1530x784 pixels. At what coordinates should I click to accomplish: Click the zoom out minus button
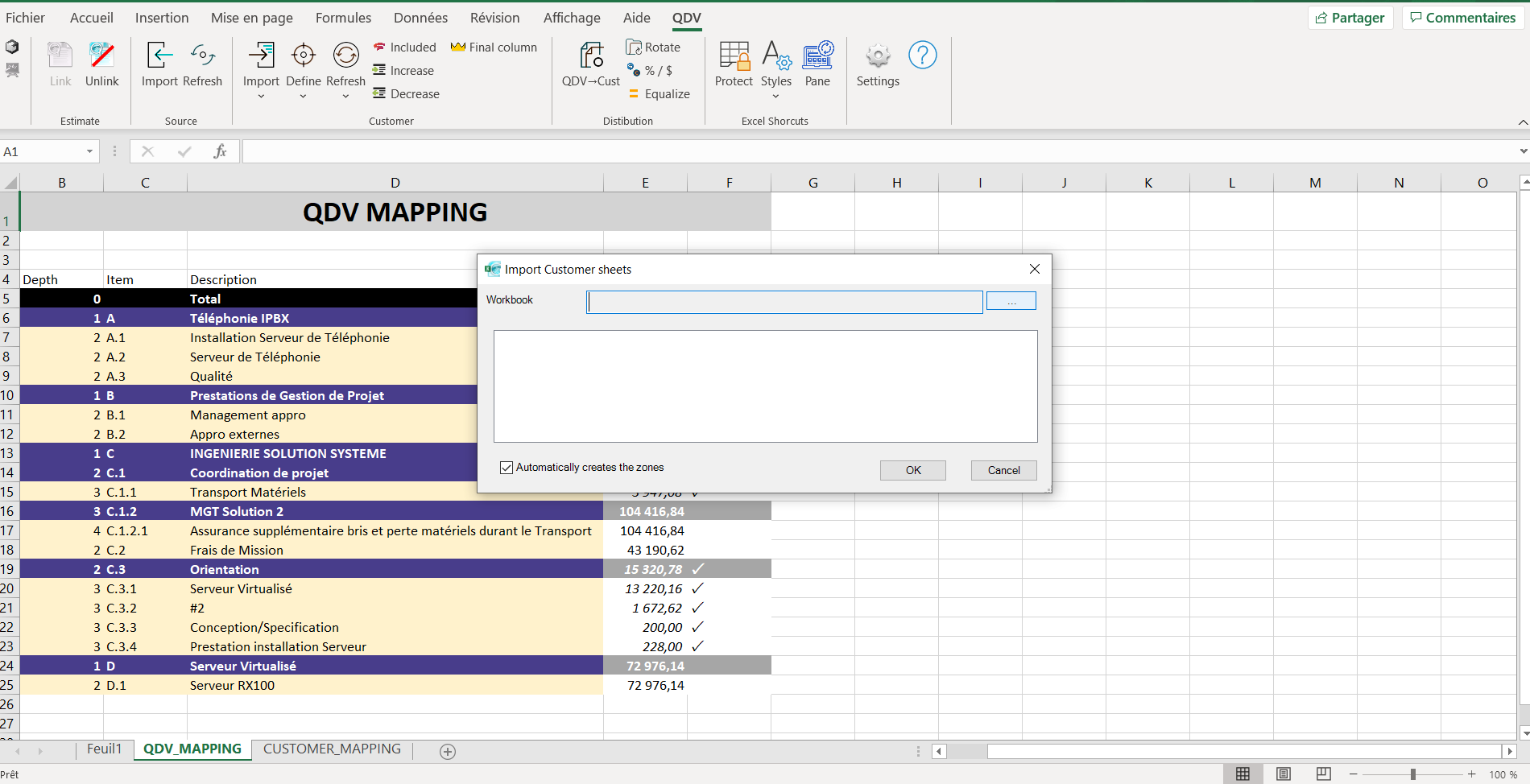[1354, 774]
